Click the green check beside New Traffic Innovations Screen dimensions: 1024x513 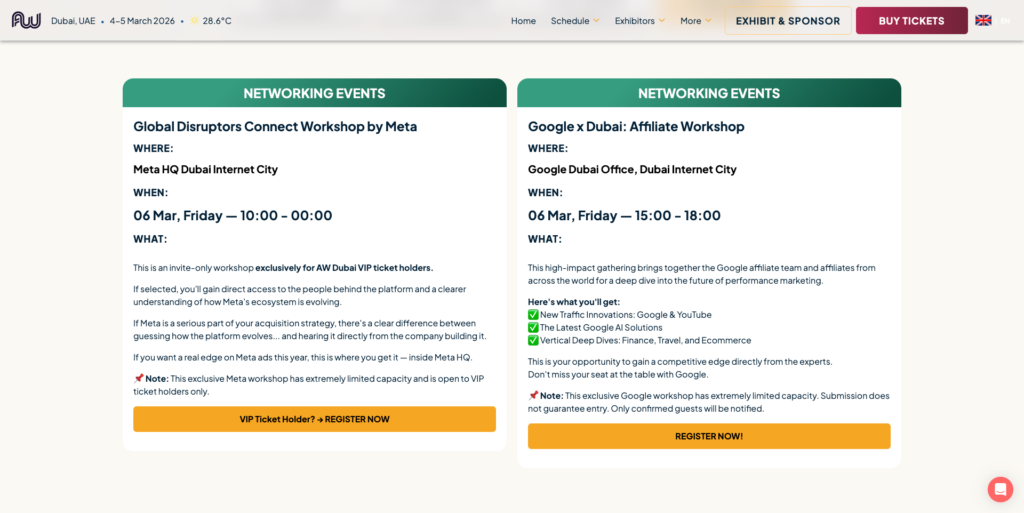tap(533, 315)
